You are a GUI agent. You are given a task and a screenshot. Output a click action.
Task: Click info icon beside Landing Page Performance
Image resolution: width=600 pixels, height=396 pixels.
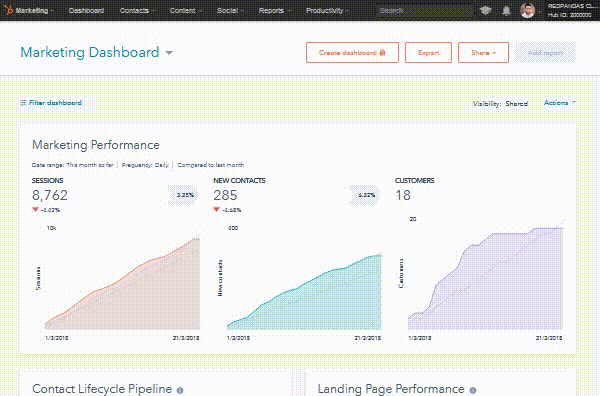(x=473, y=390)
